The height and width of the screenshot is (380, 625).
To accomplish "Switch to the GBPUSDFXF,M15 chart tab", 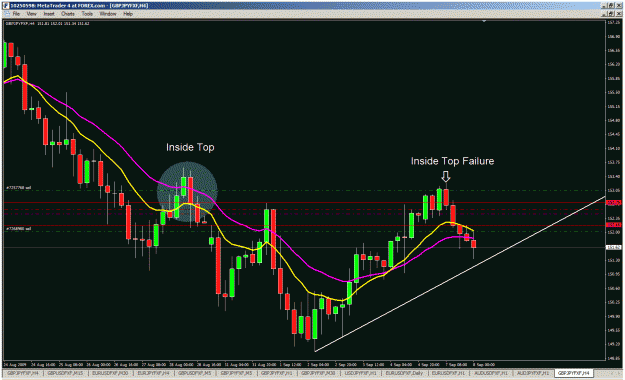I will click(x=65, y=373).
